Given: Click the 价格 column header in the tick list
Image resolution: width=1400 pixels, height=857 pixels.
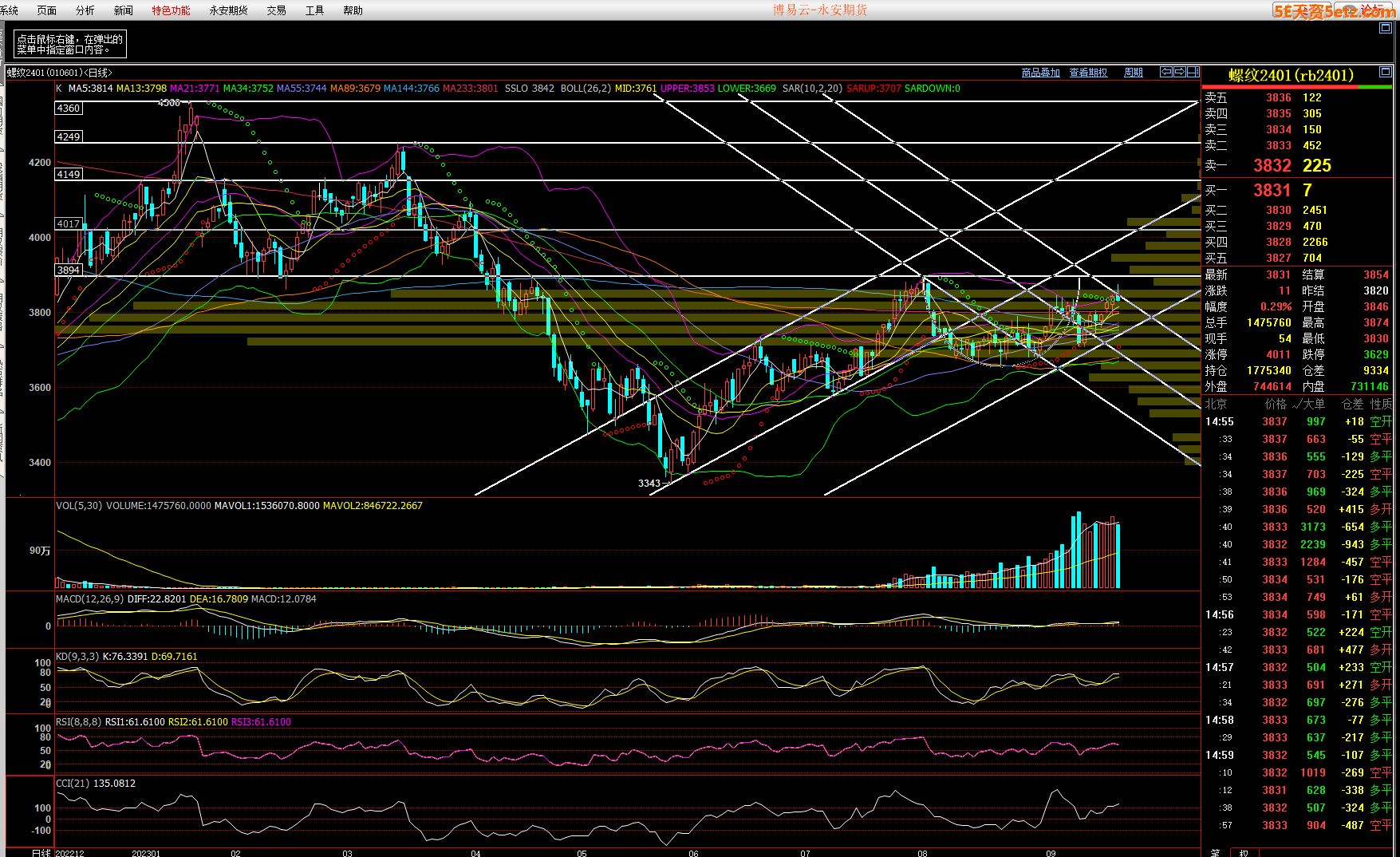Looking at the screenshot, I should pyautogui.click(x=1276, y=405).
